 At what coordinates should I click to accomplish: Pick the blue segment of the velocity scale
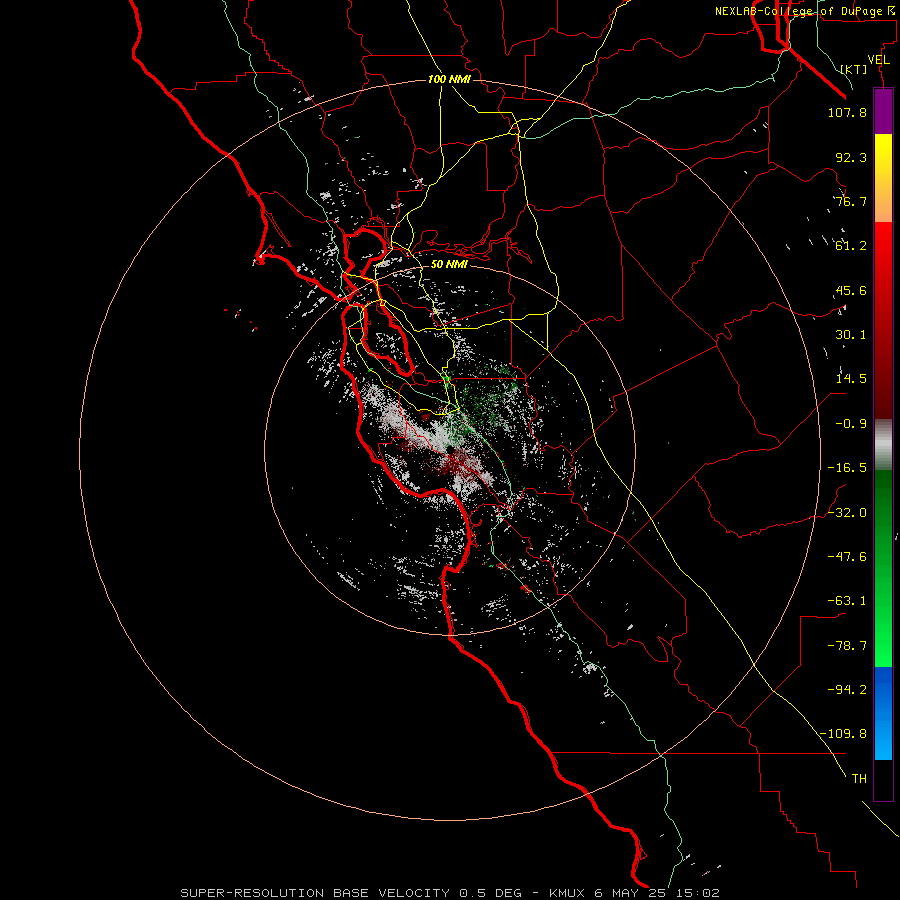click(x=883, y=713)
